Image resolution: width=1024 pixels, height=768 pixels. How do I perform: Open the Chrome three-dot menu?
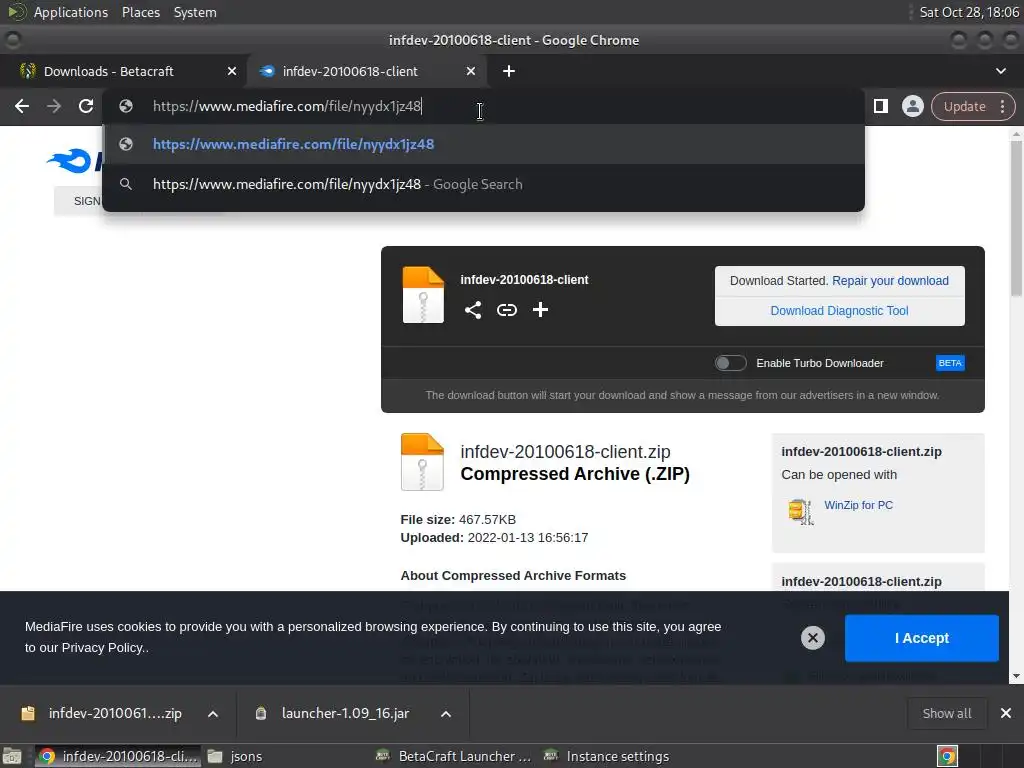tap(1002, 106)
